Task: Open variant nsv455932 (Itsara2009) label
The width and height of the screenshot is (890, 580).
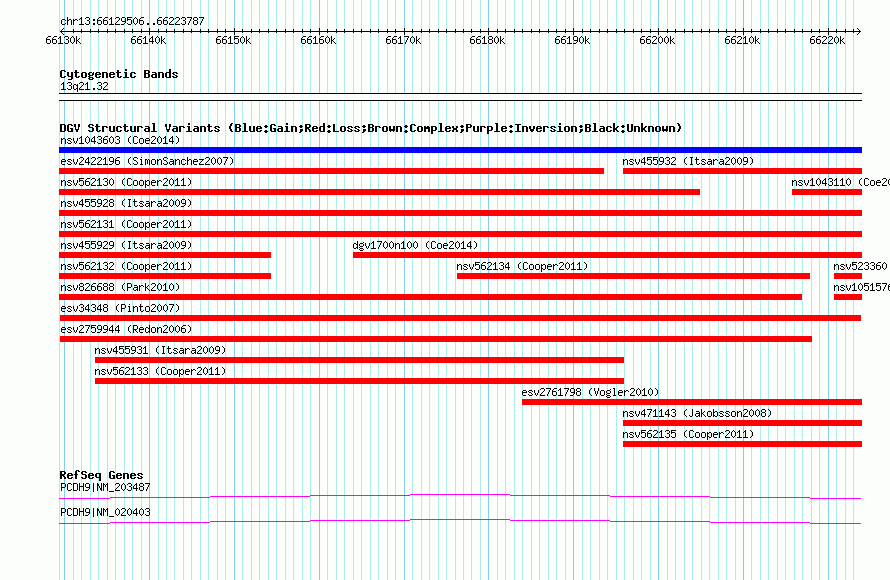Action: [x=688, y=161]
